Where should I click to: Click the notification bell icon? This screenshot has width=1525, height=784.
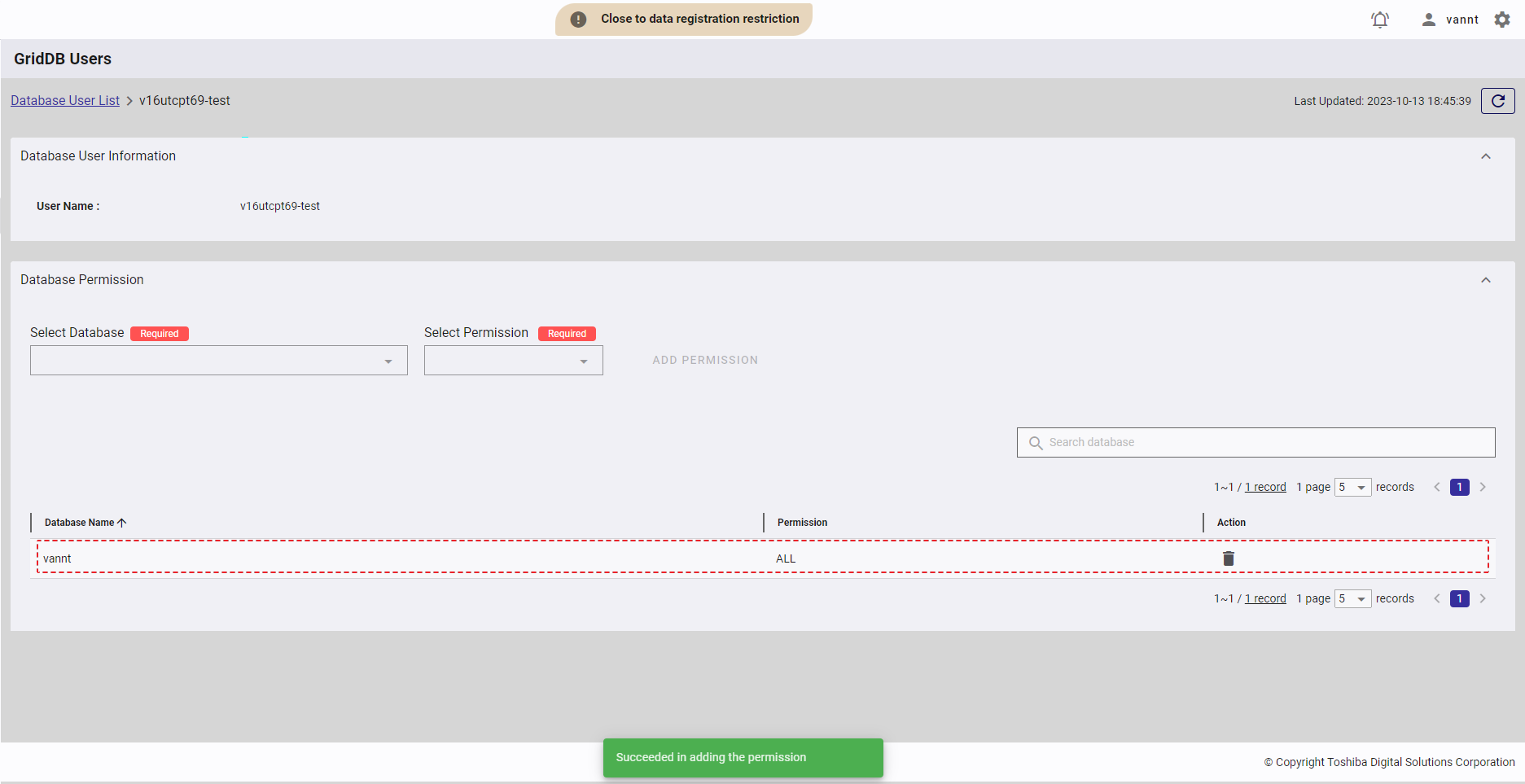(1379, 20)
